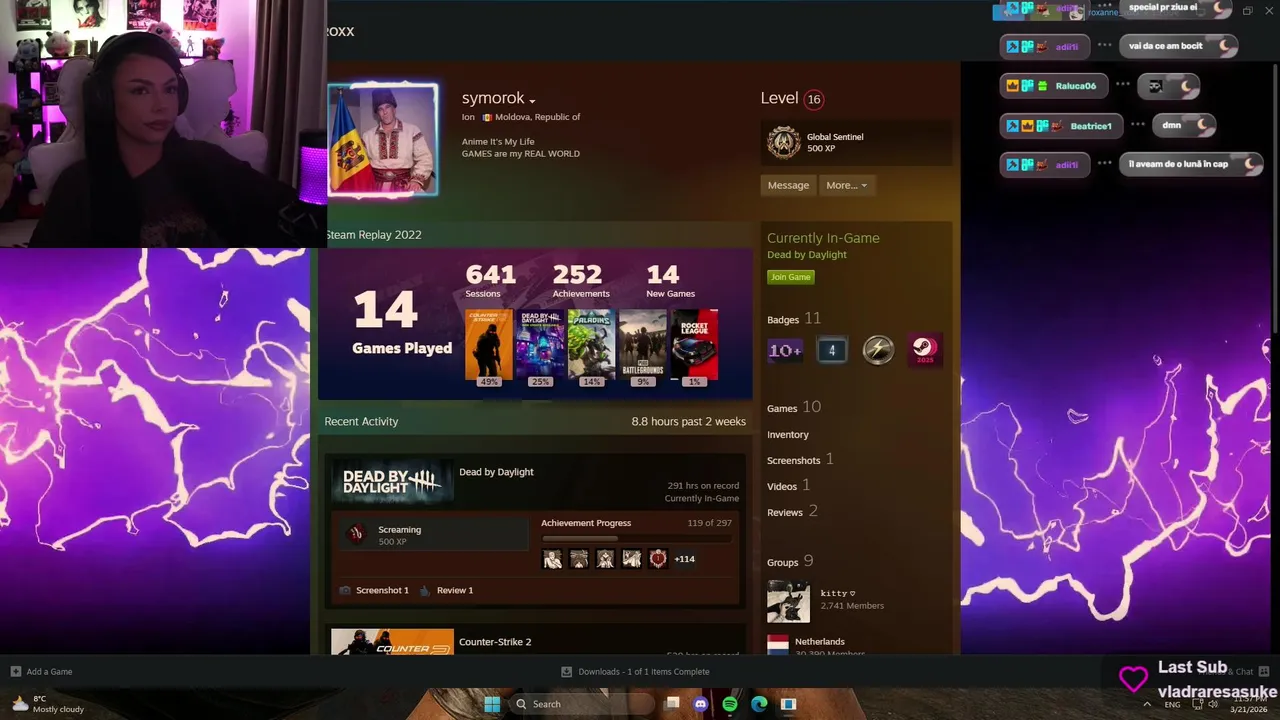This screenshot has width=1280, height=720.
Task: Select the third achievement icon in Dead by Daylight
Action: click(x=605, y=559)
